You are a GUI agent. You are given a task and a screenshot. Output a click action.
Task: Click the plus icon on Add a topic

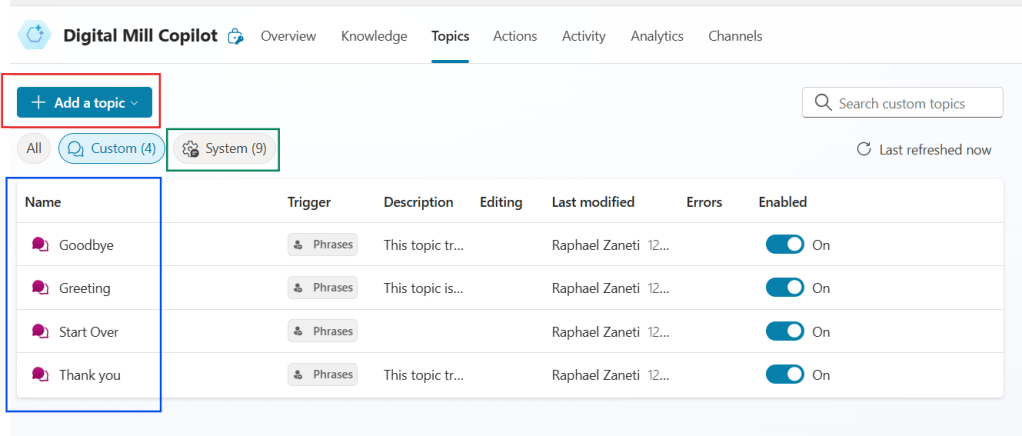pos(39,103)
